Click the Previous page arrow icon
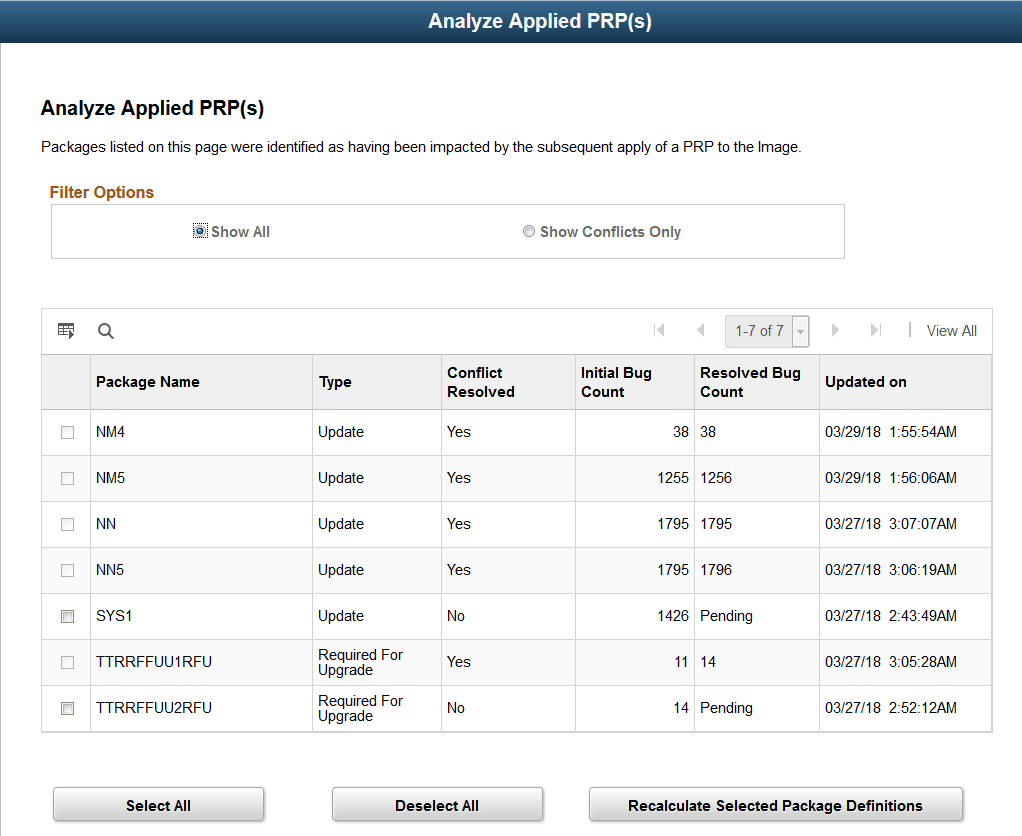The image size is (1022, 836). [699, 330]
